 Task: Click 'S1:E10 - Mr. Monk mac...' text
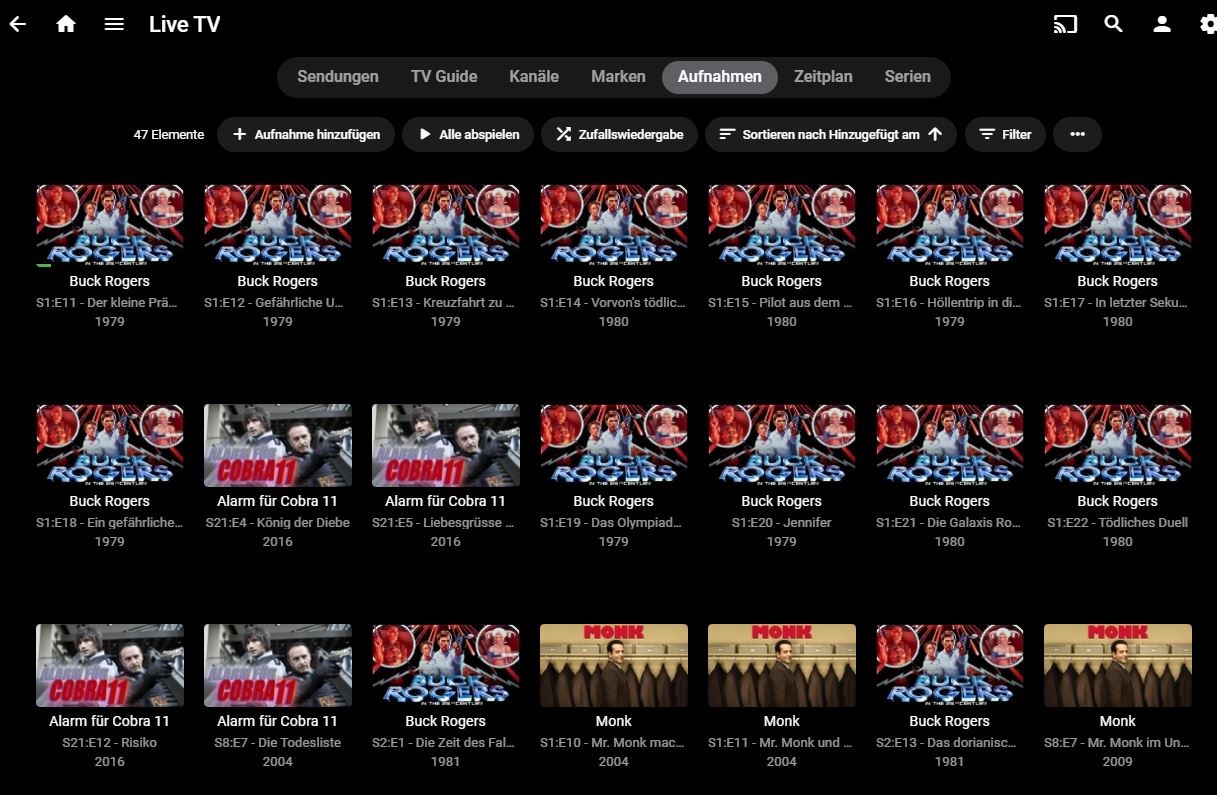[x=614, y=742]
